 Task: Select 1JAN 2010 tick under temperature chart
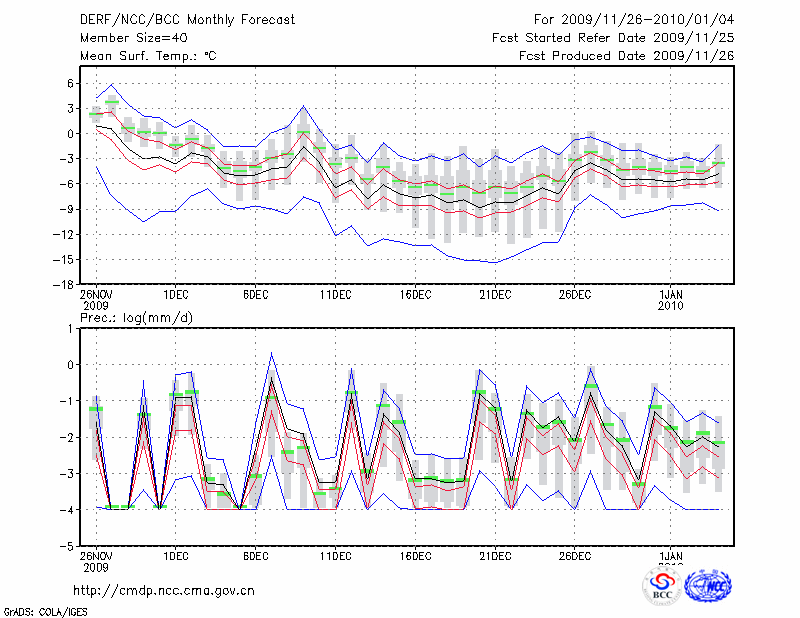672,299
